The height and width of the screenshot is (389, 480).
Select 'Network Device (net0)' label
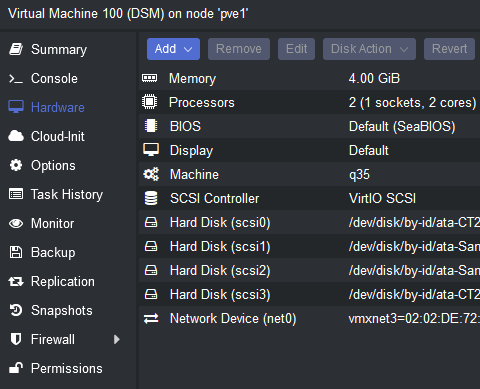tap(233, 319)
